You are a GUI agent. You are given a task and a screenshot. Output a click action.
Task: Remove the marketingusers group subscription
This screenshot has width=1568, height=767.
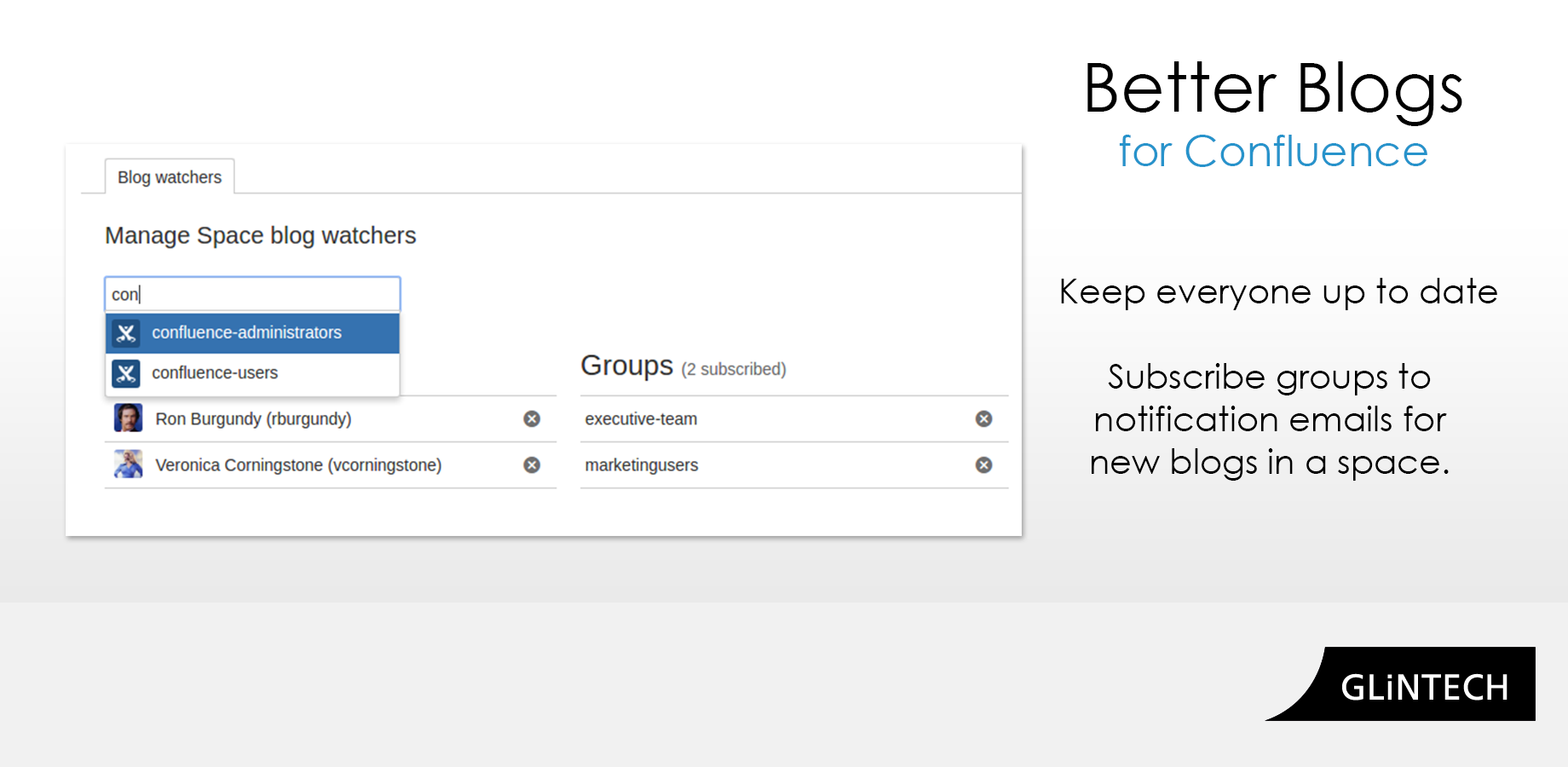983,465
